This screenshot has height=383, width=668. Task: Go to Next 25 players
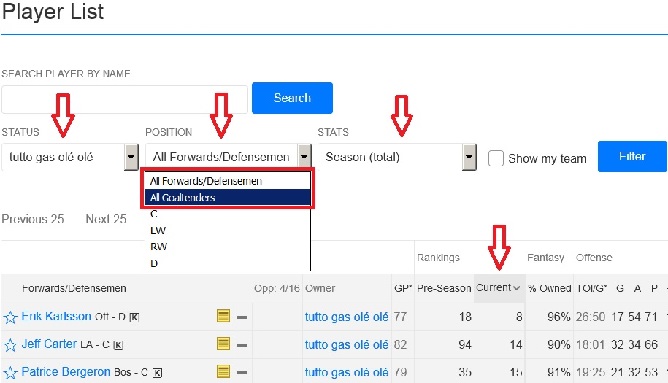click(106, 219)
